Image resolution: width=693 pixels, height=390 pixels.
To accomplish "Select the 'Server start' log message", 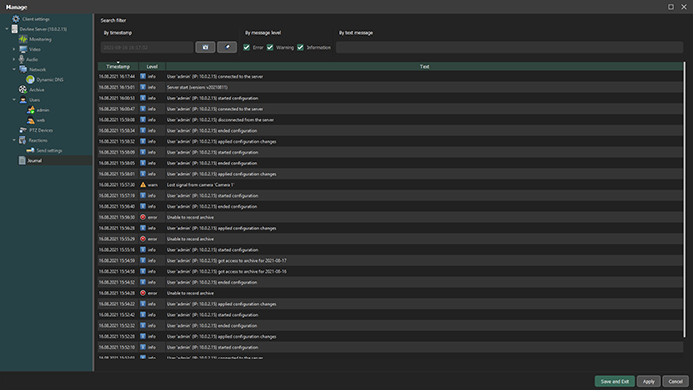I will 197,87.
